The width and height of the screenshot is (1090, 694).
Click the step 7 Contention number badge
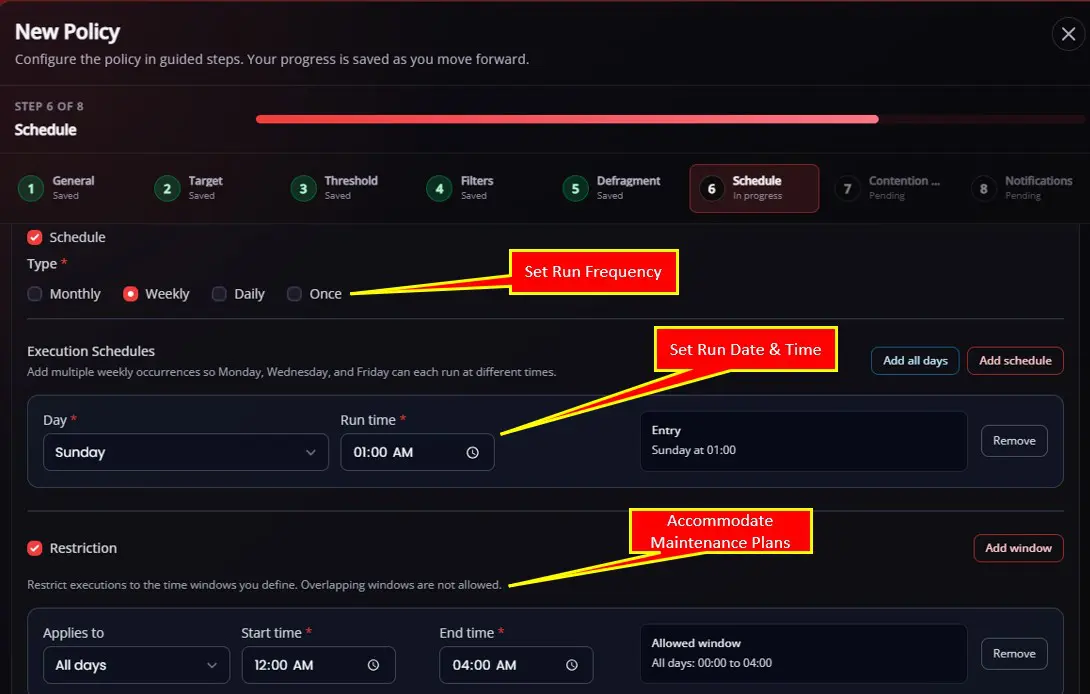847,188
